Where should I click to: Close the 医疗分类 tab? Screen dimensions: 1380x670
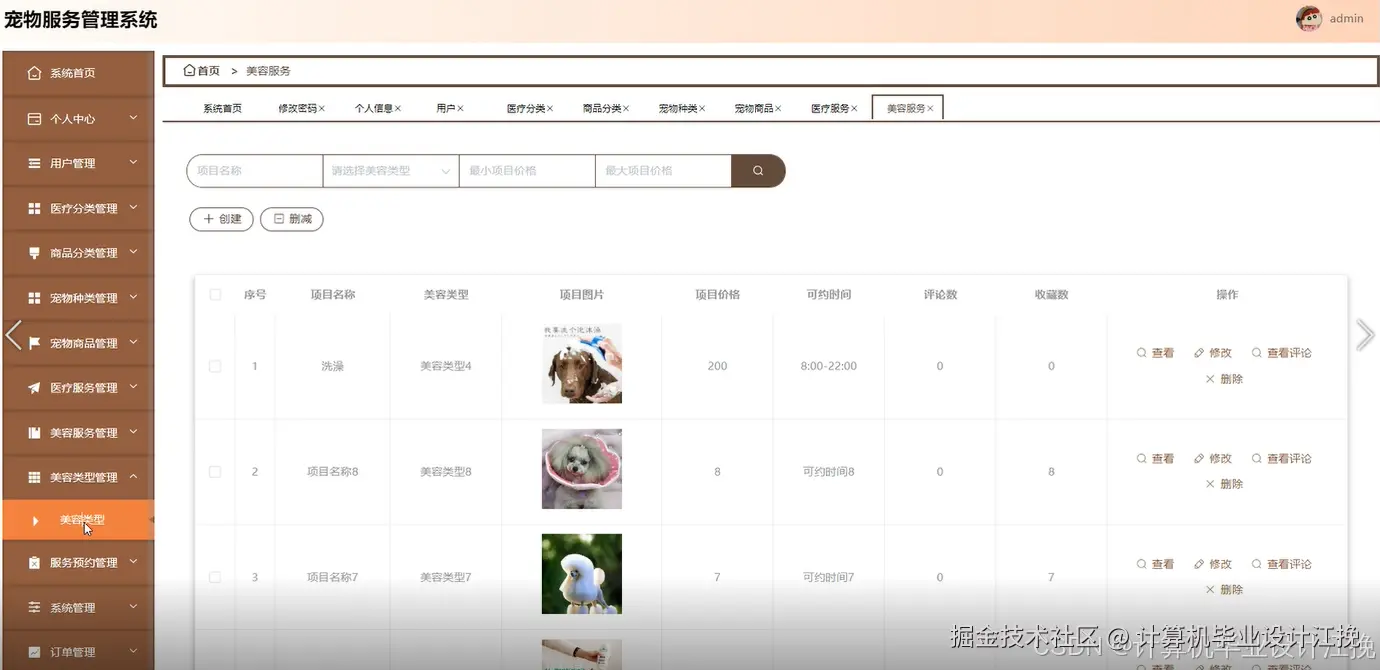(x=550, y=108)
